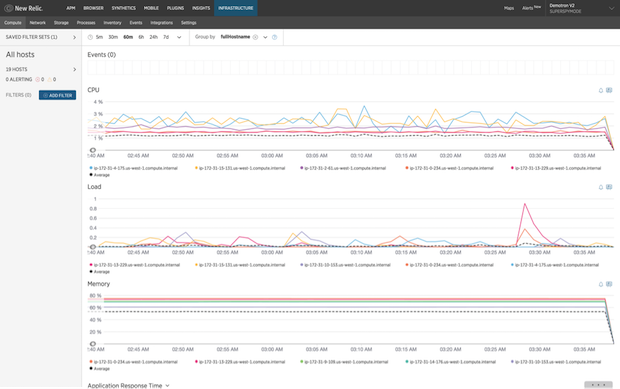Click the Memory chart Insights icon
This screenshot has width=620, height=389.
pyautogui.click(x=609, y=284)
